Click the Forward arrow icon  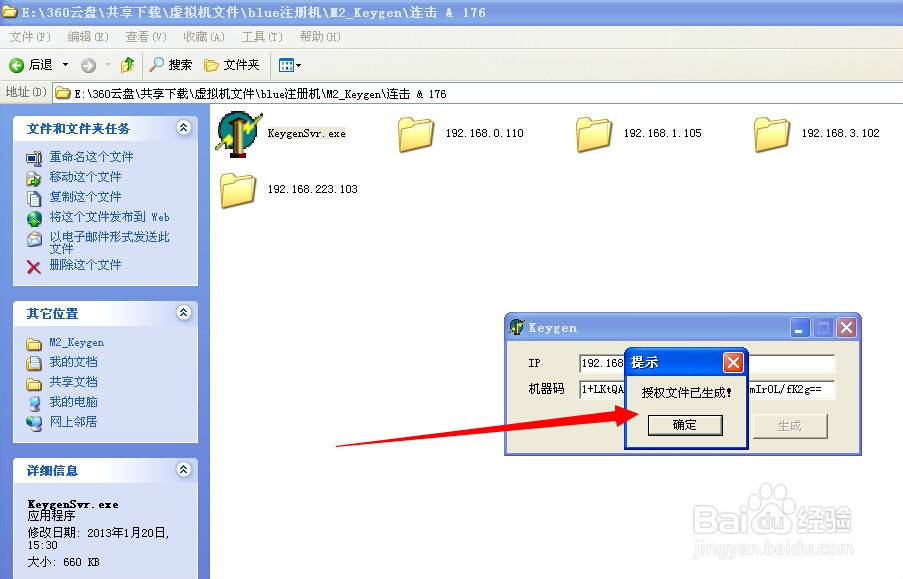click(88, 65)
